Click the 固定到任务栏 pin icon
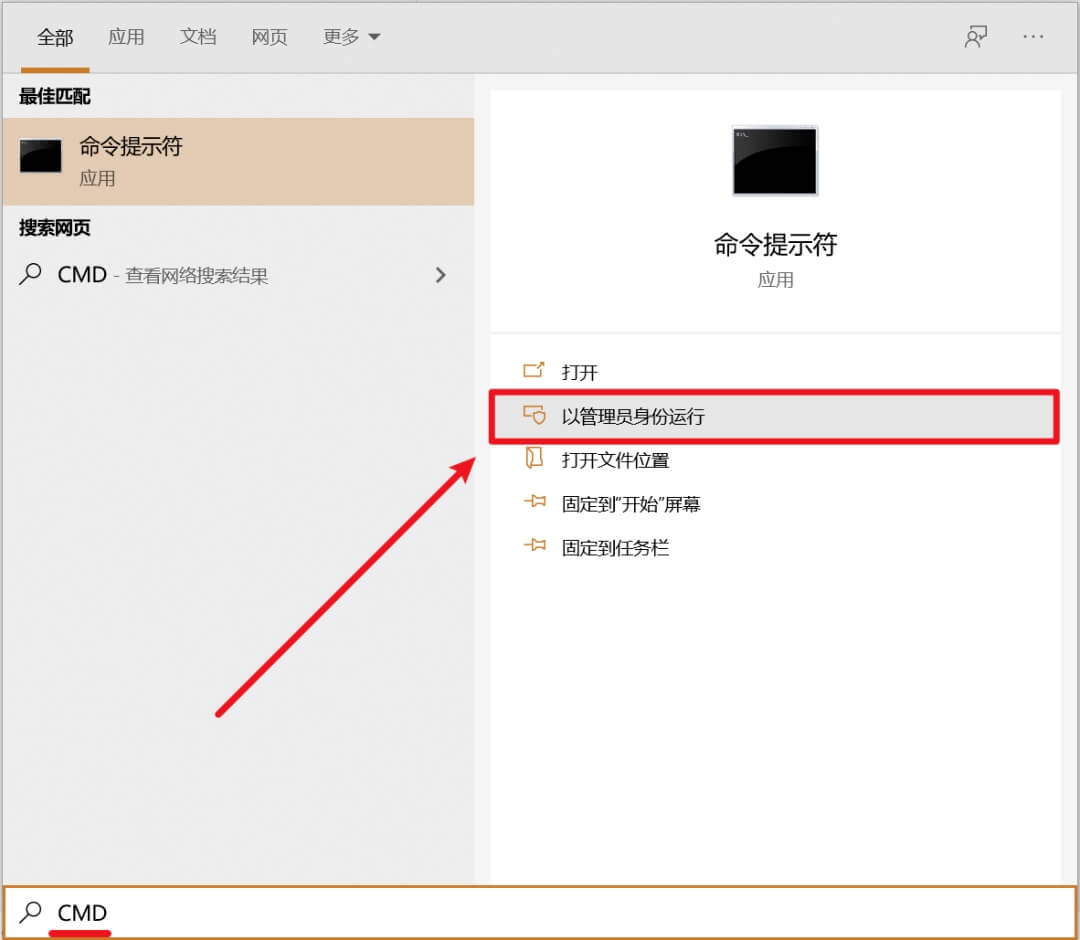Screen dimensions: 1080x940 pyautogui.click(x=535, y=547)
